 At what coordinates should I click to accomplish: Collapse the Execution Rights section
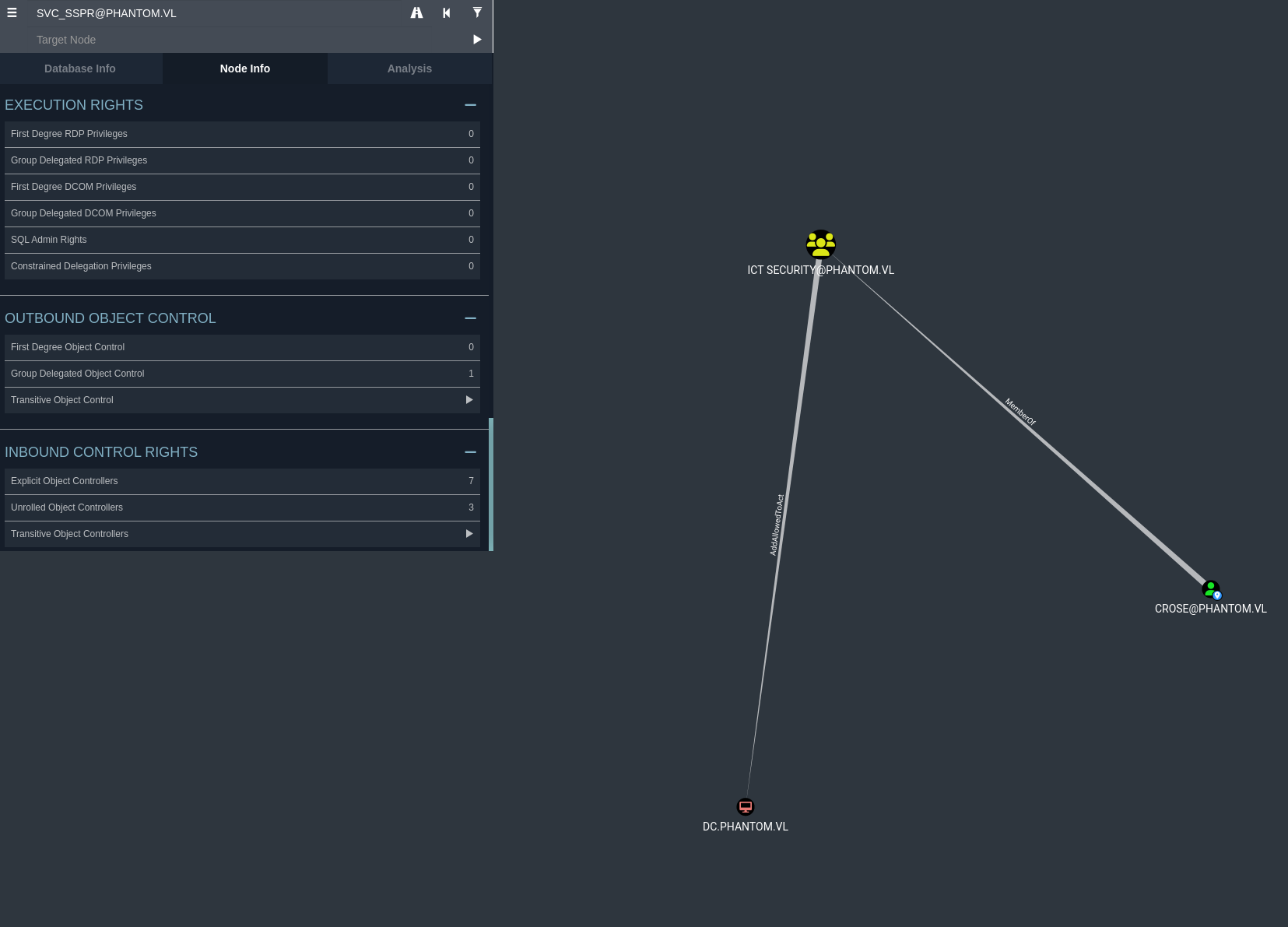coord(470,105)
